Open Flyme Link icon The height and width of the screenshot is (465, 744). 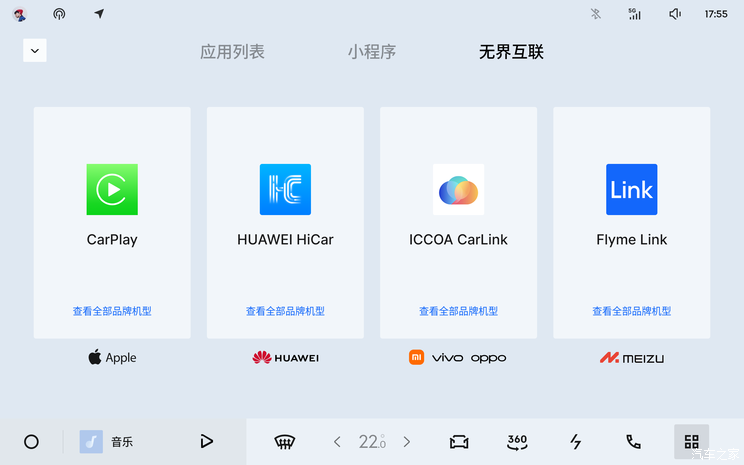click(632, 189)
